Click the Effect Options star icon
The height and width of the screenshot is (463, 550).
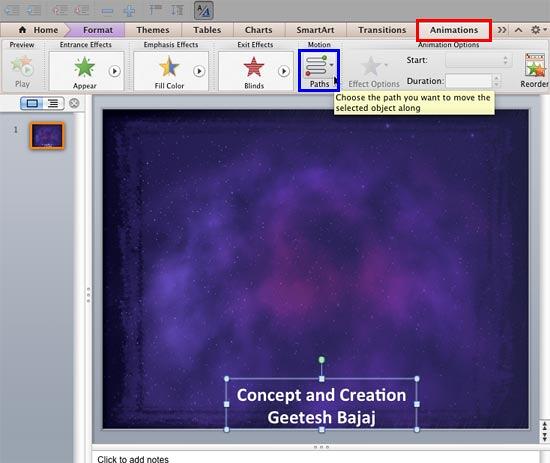371,66
